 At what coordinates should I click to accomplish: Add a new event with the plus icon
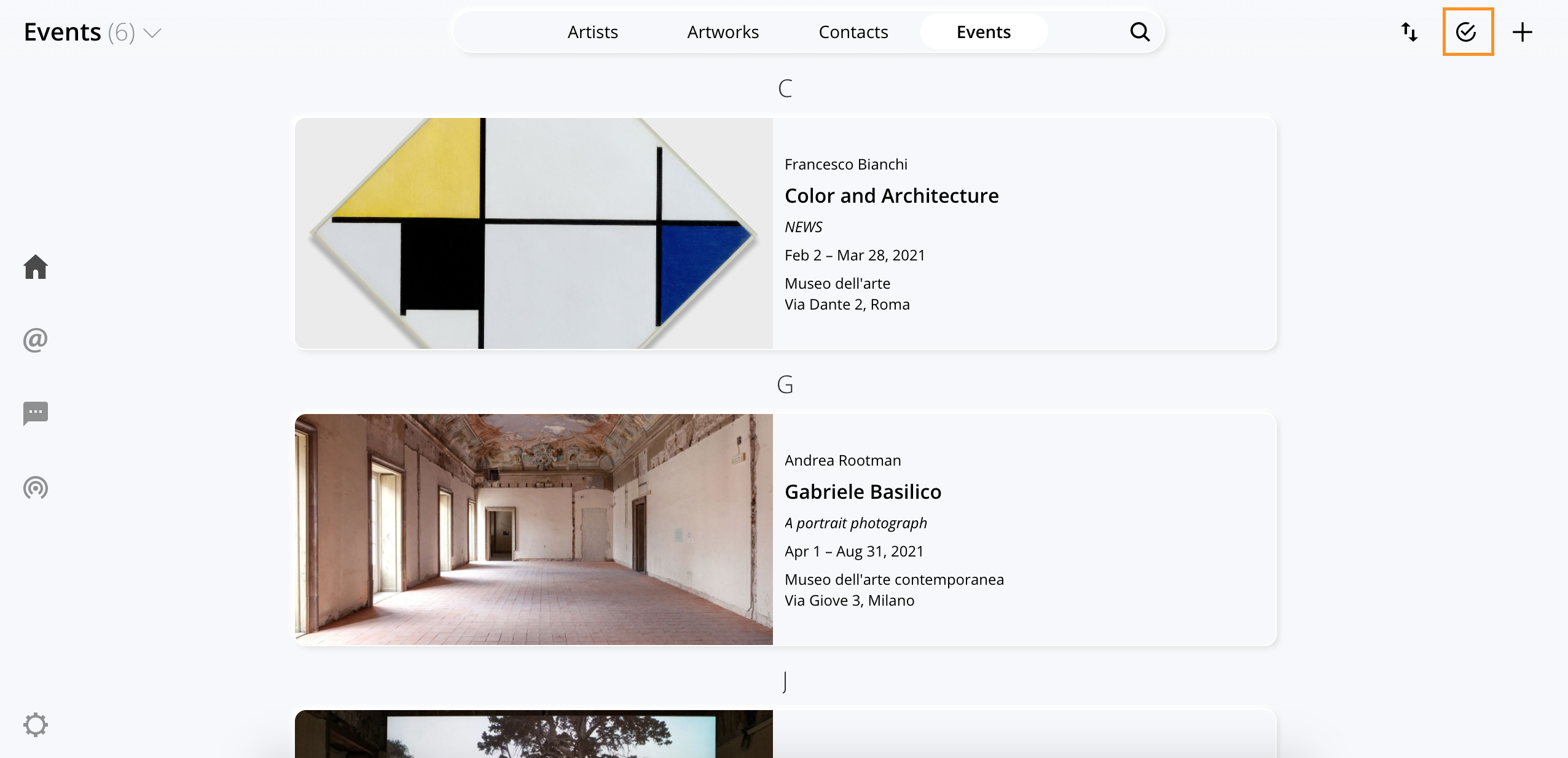(x=1523, y=32)
